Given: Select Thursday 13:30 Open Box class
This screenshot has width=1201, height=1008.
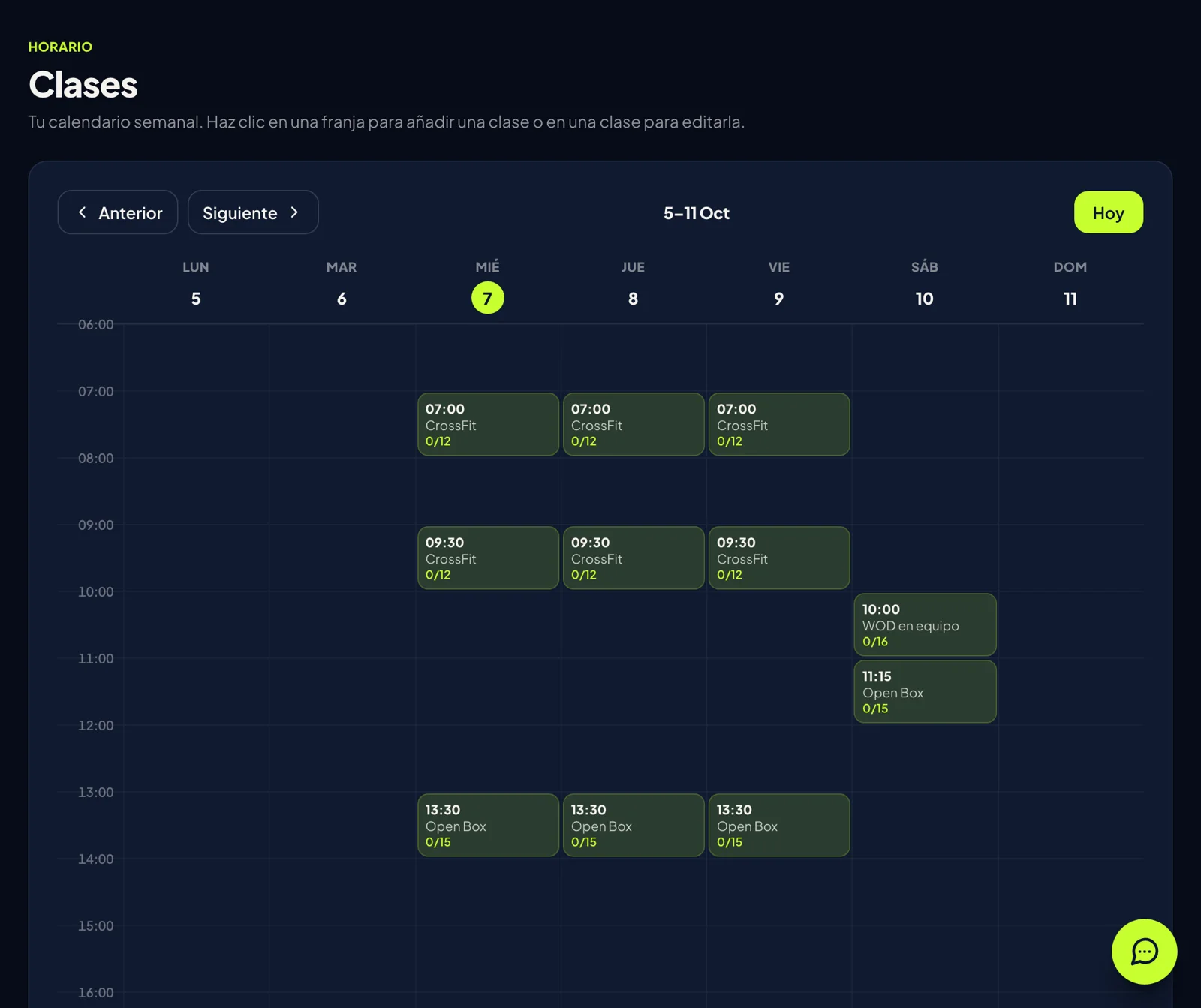Looking at the screenshot, I should tap(634, 825).
